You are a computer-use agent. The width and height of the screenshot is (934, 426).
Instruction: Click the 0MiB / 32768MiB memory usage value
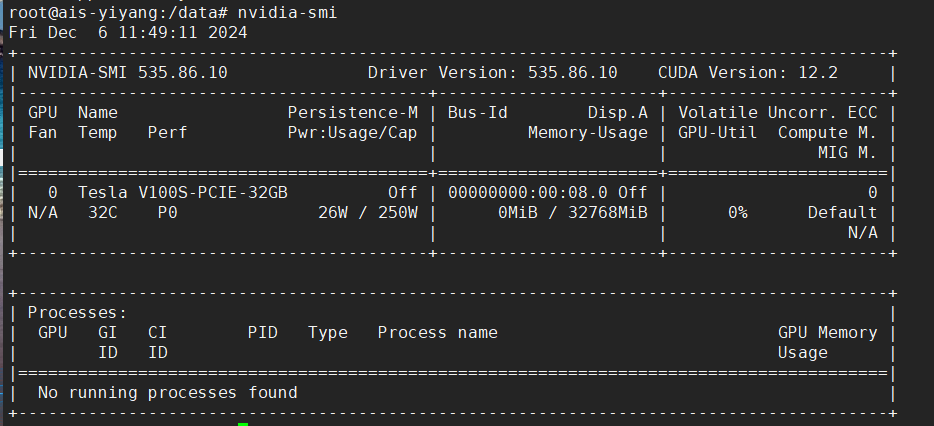point(572,212)
